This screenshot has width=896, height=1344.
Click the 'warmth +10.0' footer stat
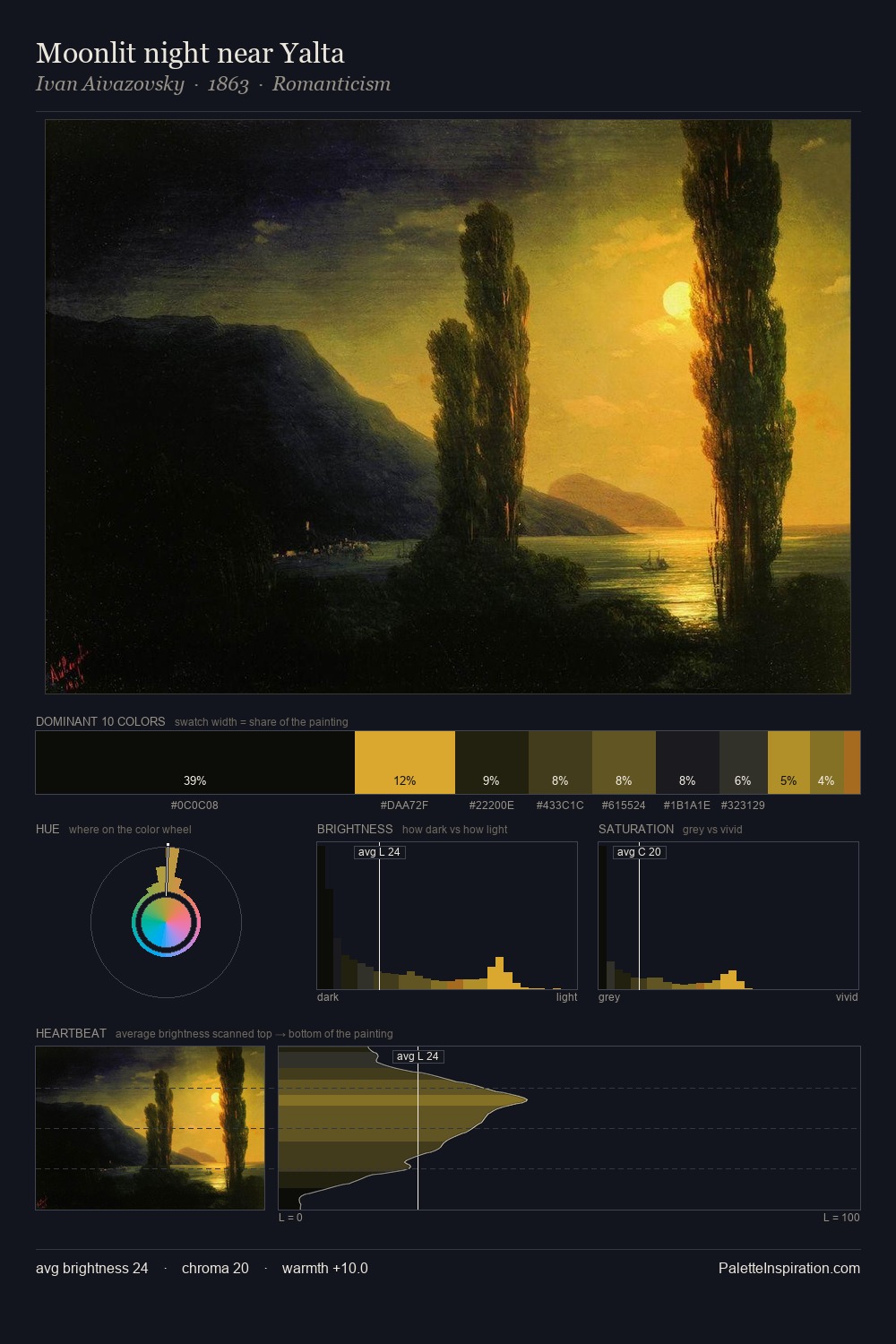325,1268
